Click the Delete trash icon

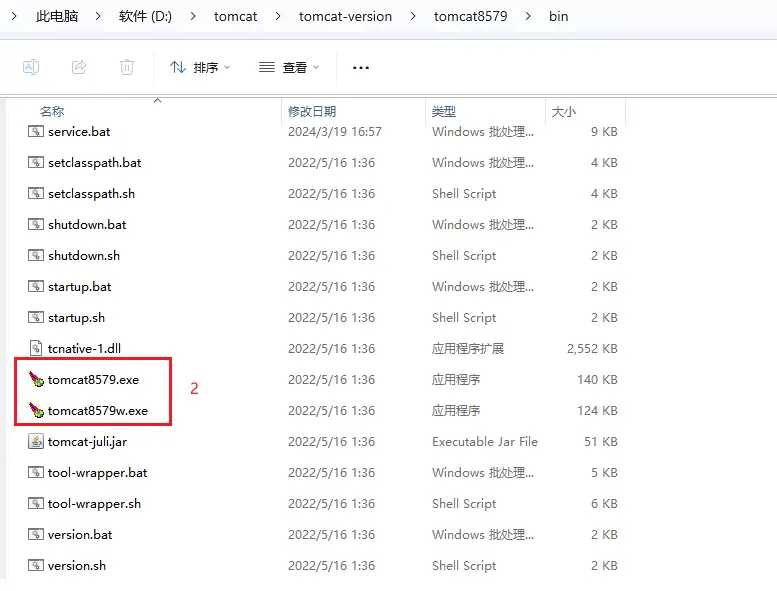[127, 67]
